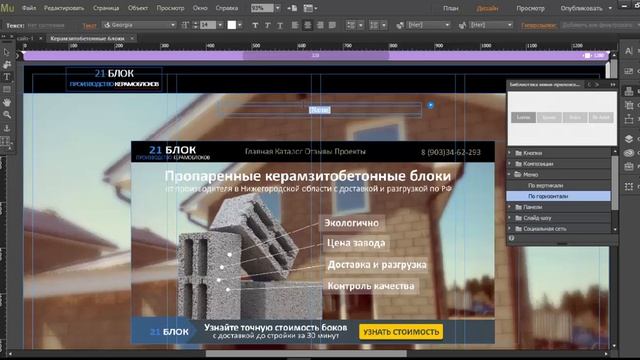
Task: Align text left
Action: pos(295,25)
